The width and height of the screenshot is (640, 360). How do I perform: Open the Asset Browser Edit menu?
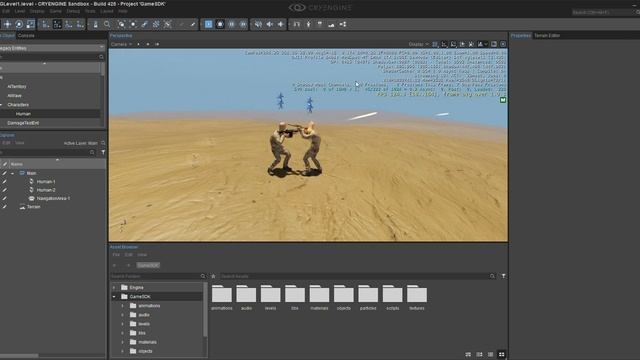pyautogui.click(x=128, y=255)
